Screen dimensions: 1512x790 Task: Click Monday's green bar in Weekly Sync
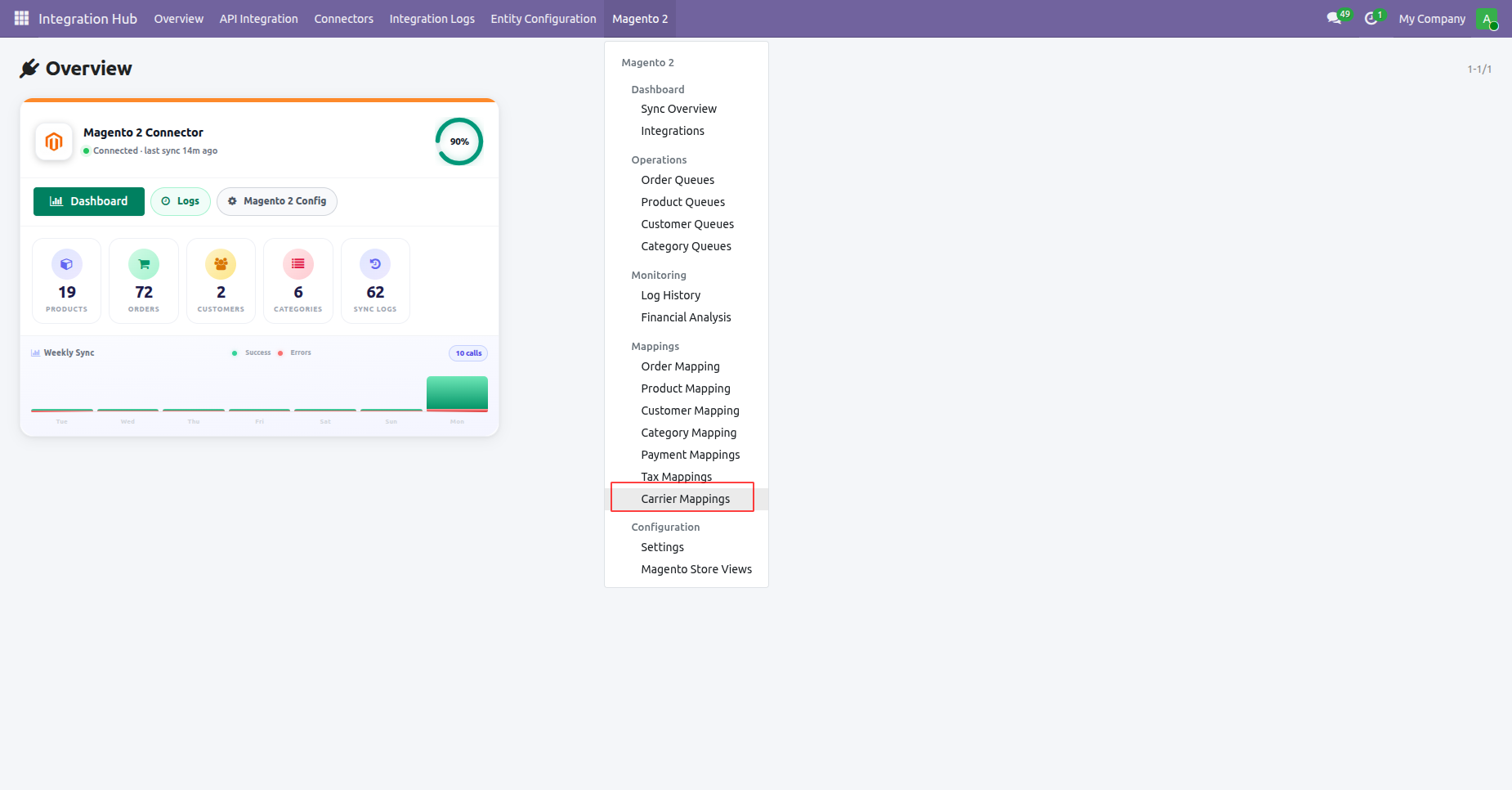click(x=457, y=393)
